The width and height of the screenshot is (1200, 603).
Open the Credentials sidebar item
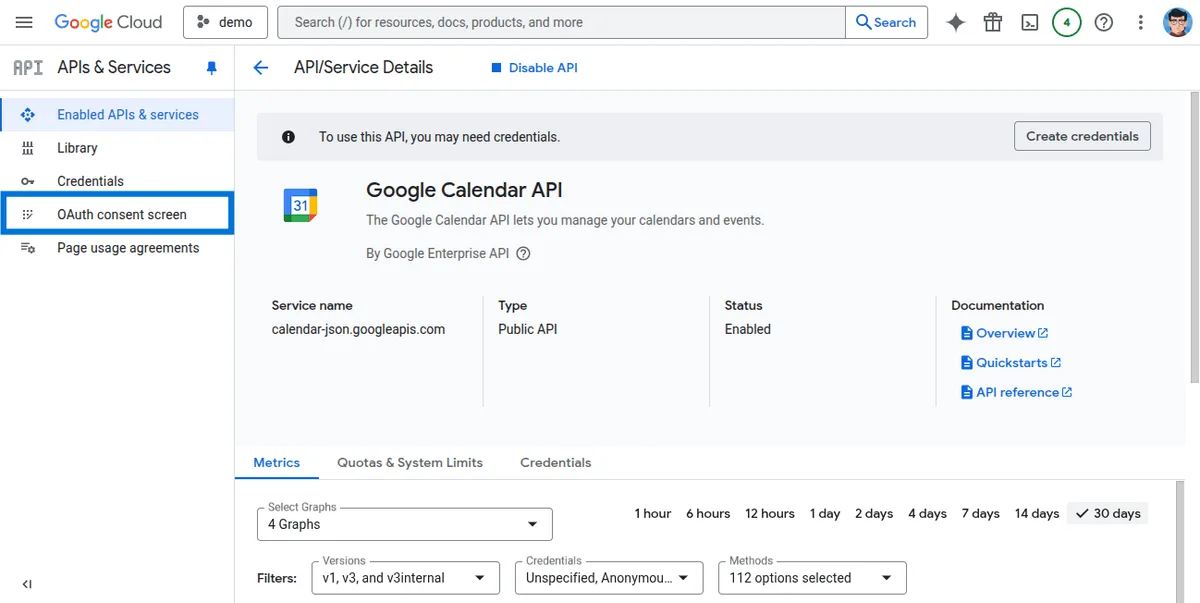(x=117, y=181)
